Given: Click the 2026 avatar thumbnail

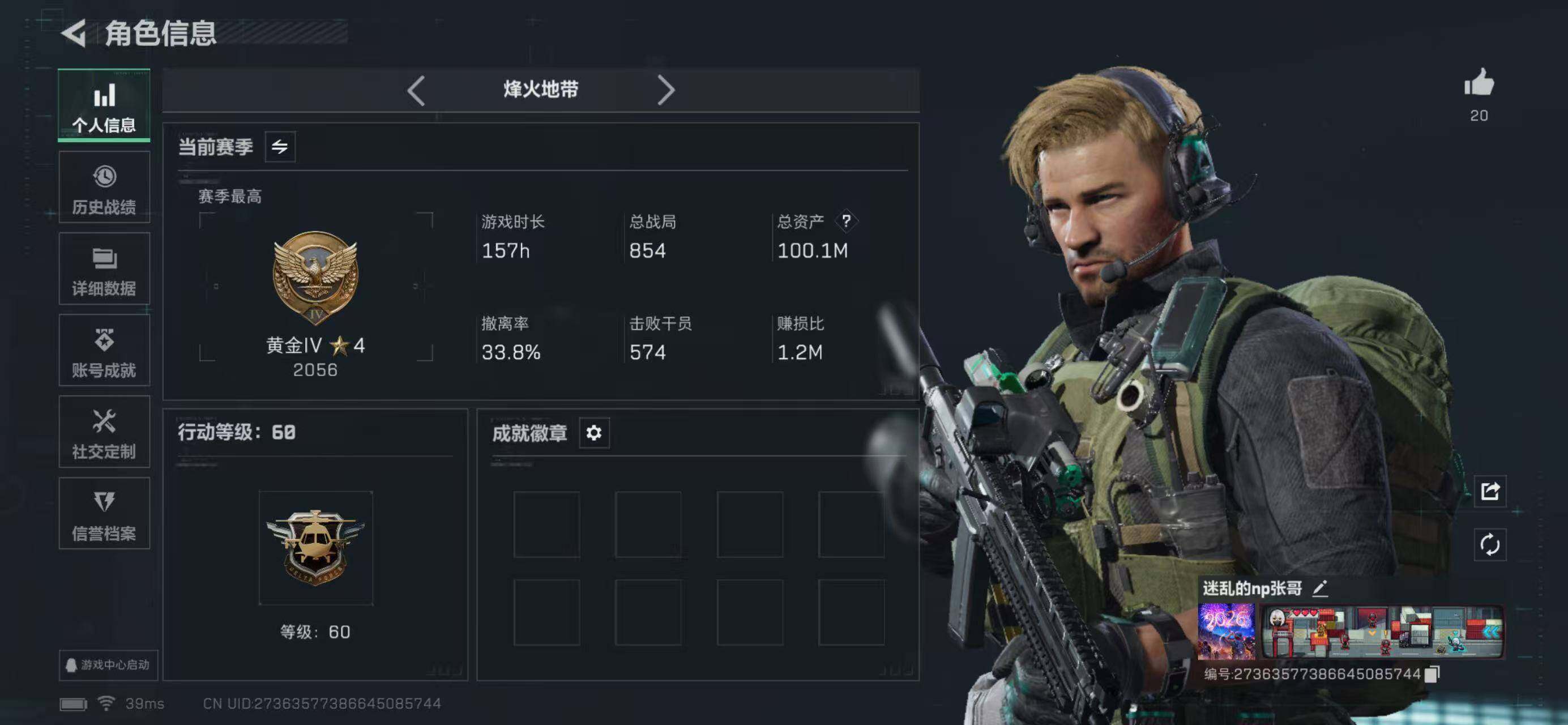Looking at the screenshot, I should (1226, 631).
